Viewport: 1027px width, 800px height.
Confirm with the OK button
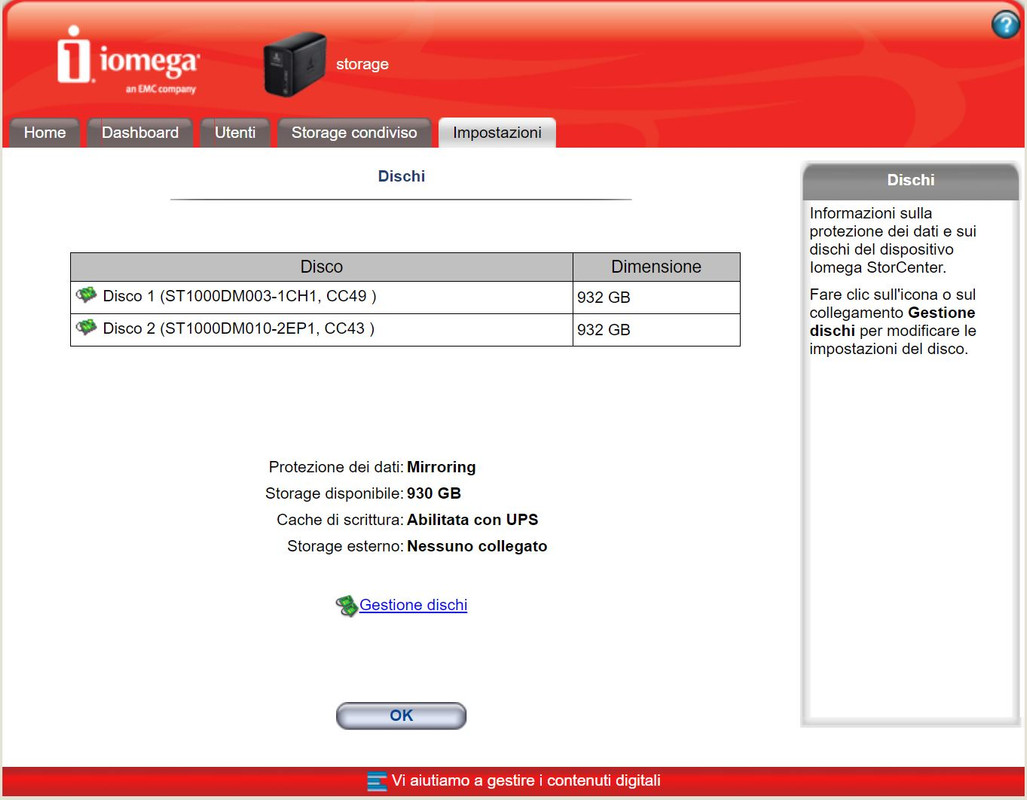[401, 715]
